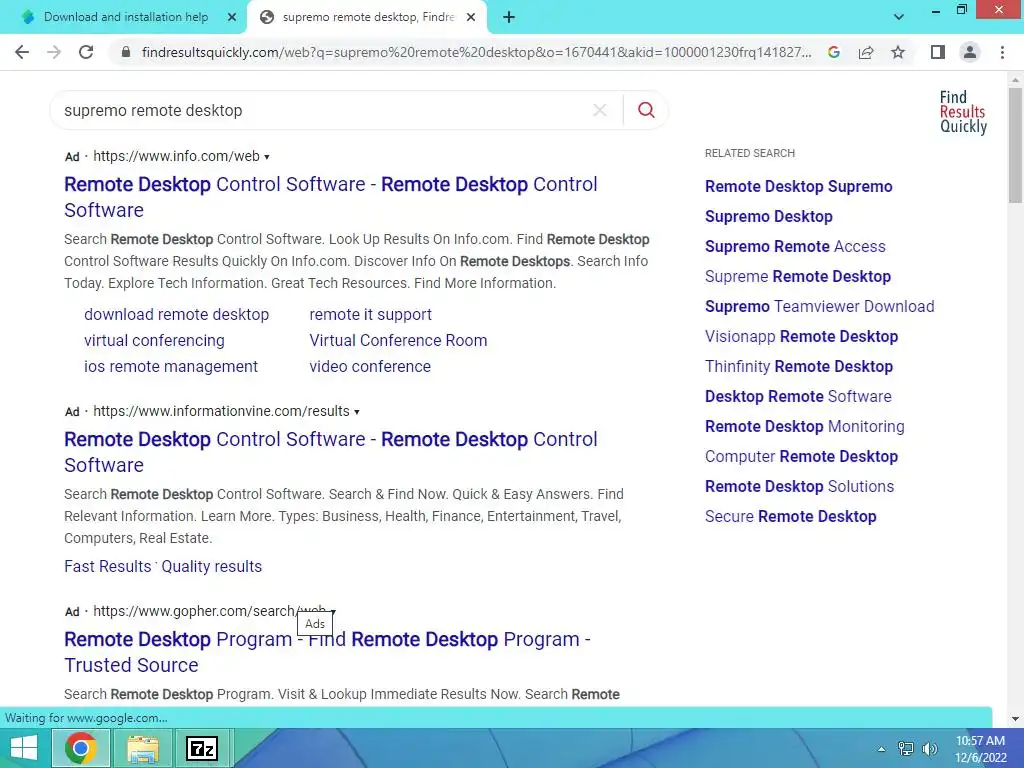
Task: Click the scrollbar up arrow
Action: 1015,80
